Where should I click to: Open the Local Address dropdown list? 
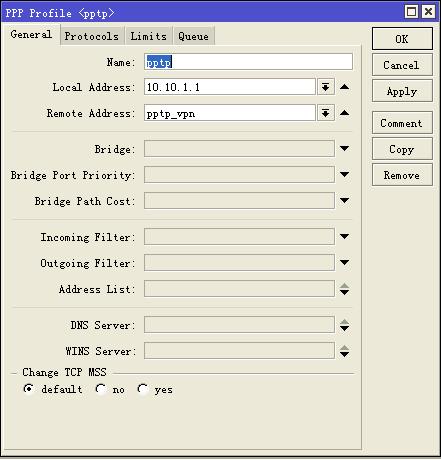click(x=326, y=87)
